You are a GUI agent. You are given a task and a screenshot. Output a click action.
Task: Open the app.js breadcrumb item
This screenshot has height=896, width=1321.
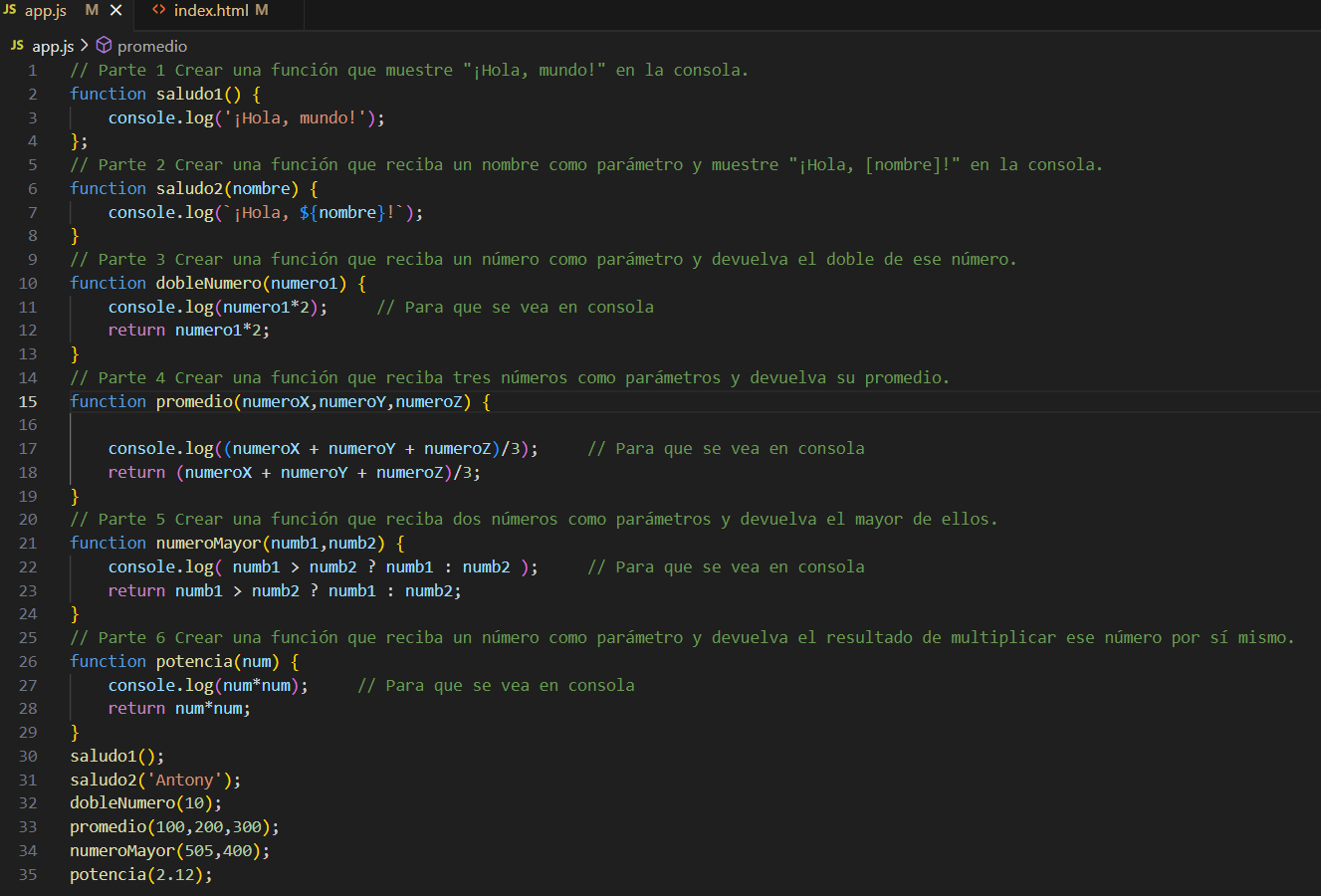pos(53,46)
